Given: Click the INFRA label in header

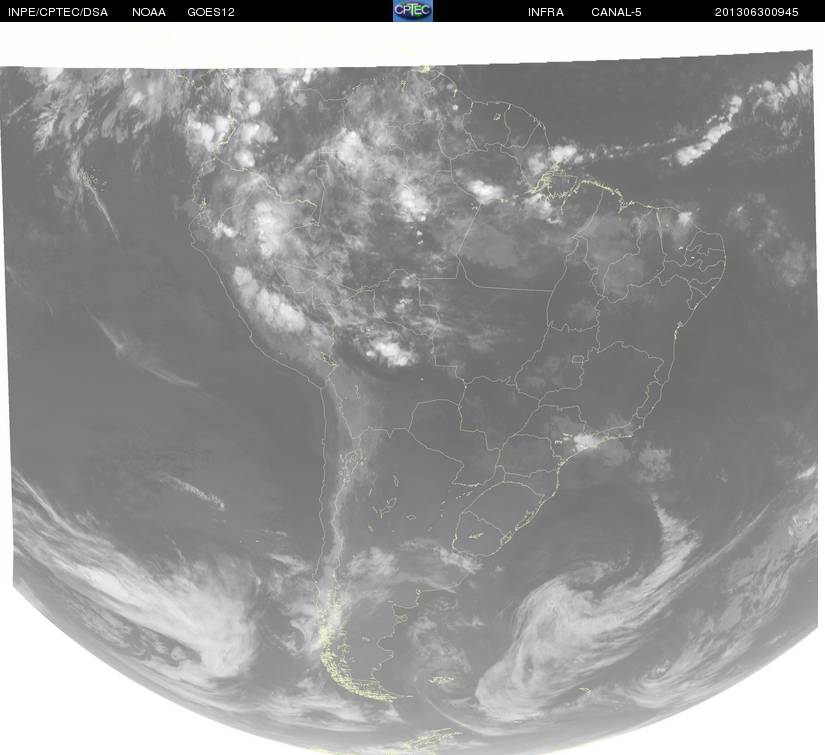Looking at the screenshot, I should pyautogui.click(x=546, y=12).
